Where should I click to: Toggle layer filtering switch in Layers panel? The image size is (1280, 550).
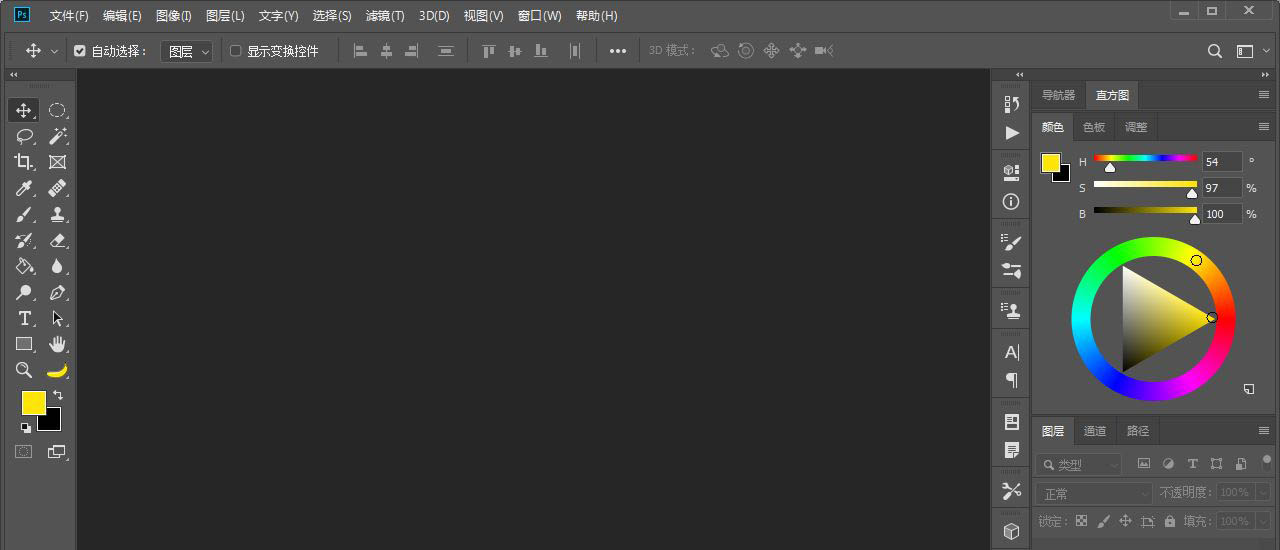pos(1266,462)
